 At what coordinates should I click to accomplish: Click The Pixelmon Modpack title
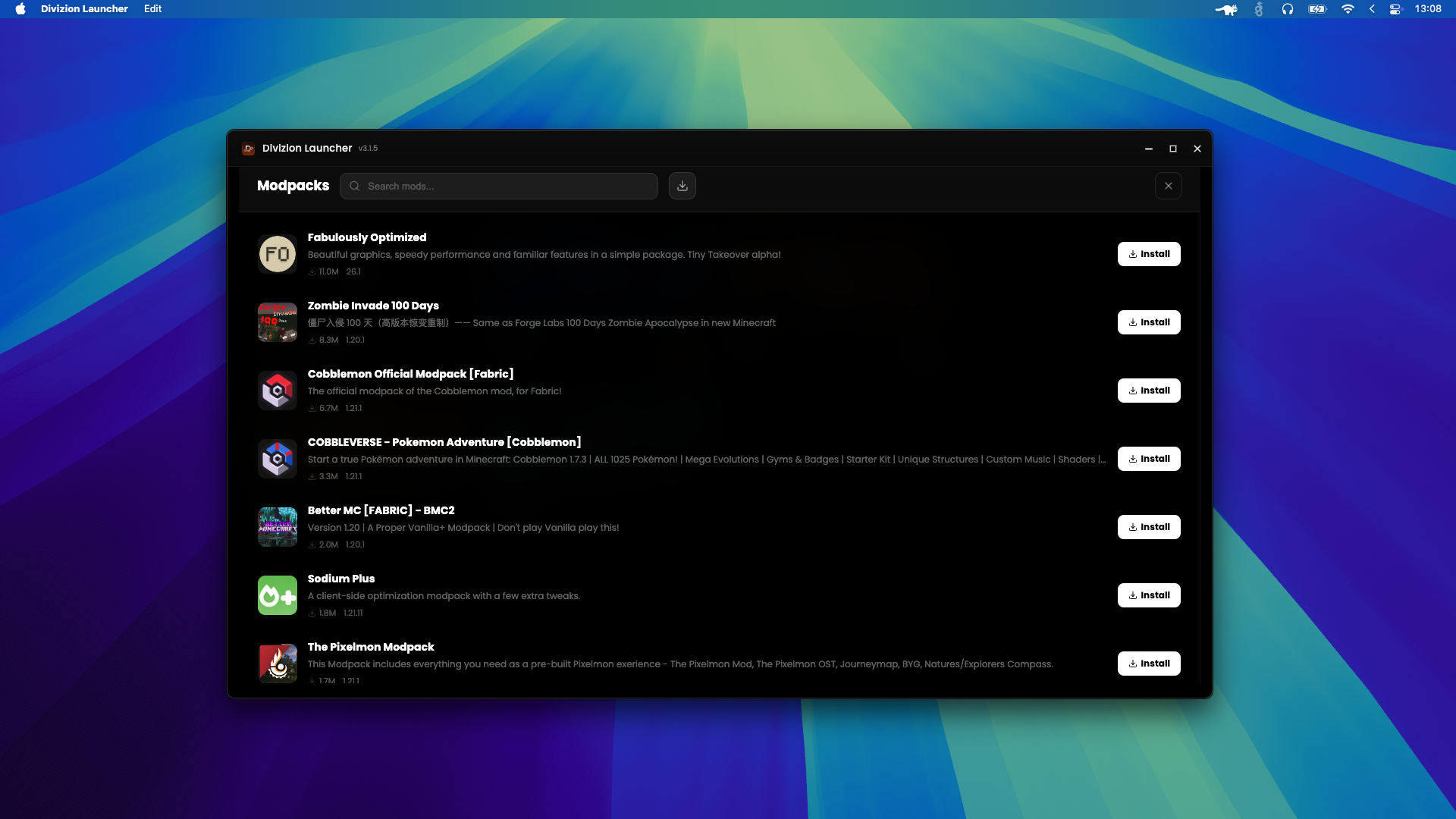(x=371, y=647)
